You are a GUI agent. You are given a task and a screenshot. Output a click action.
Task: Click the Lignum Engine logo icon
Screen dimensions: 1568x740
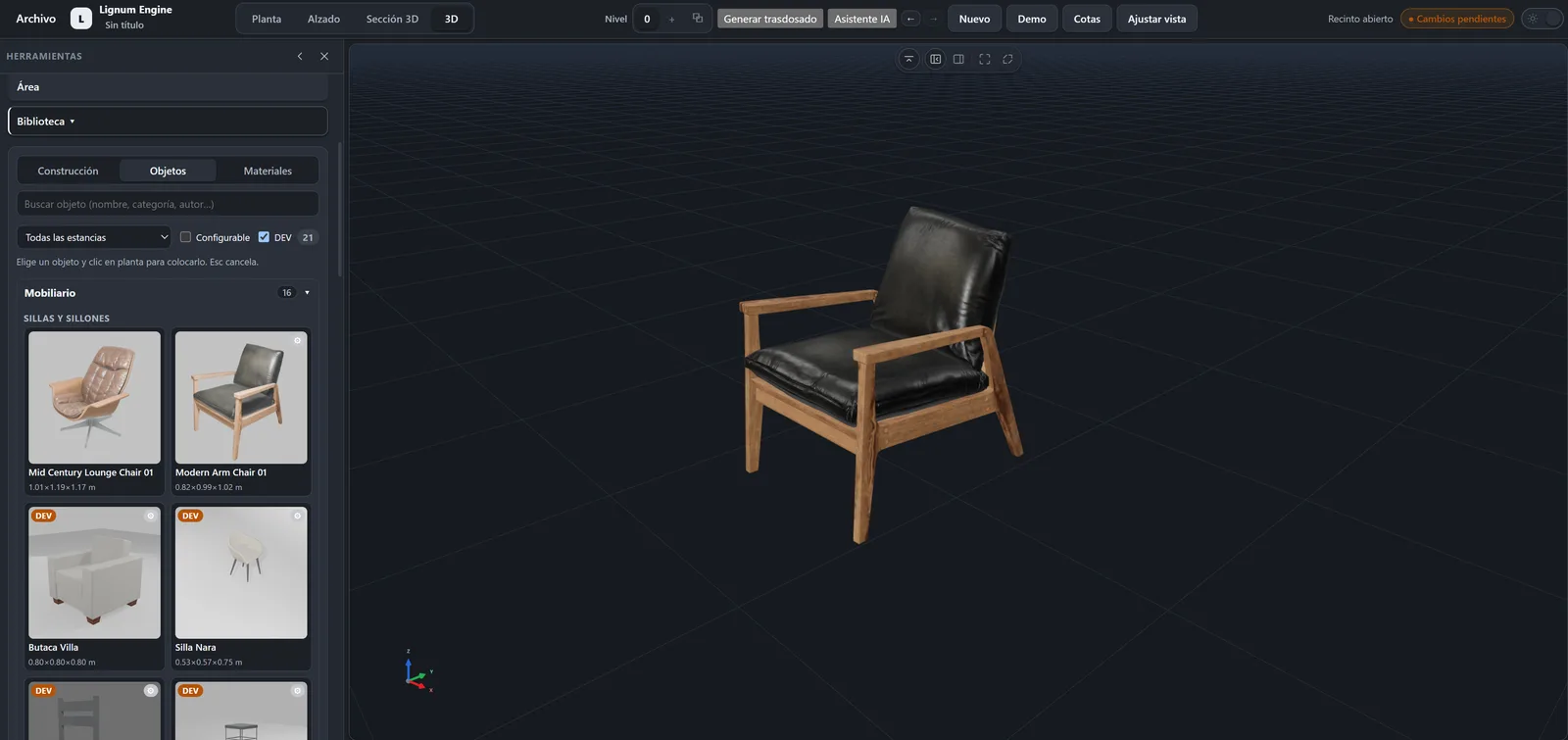point(81,19)
